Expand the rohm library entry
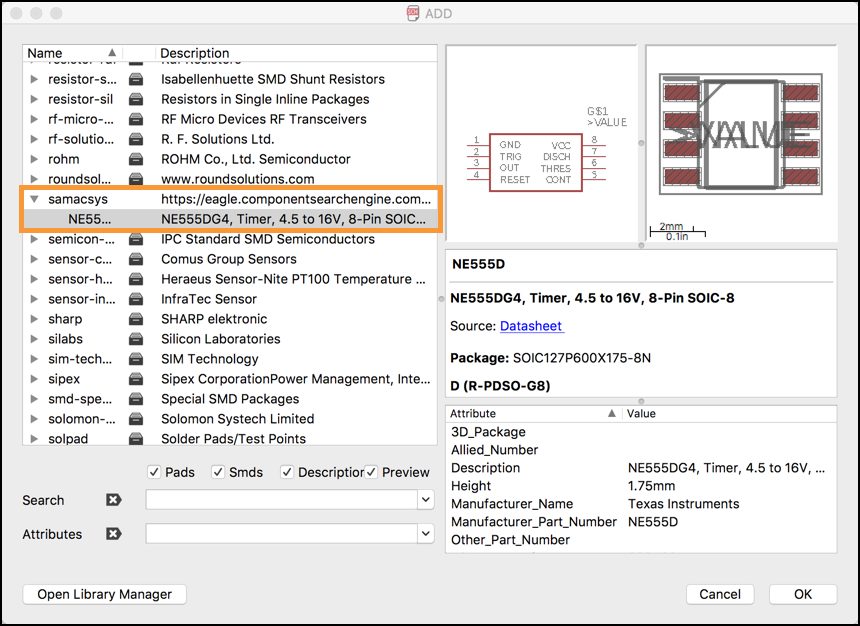This screenshot has width=860, height=626. pos(34,159)
